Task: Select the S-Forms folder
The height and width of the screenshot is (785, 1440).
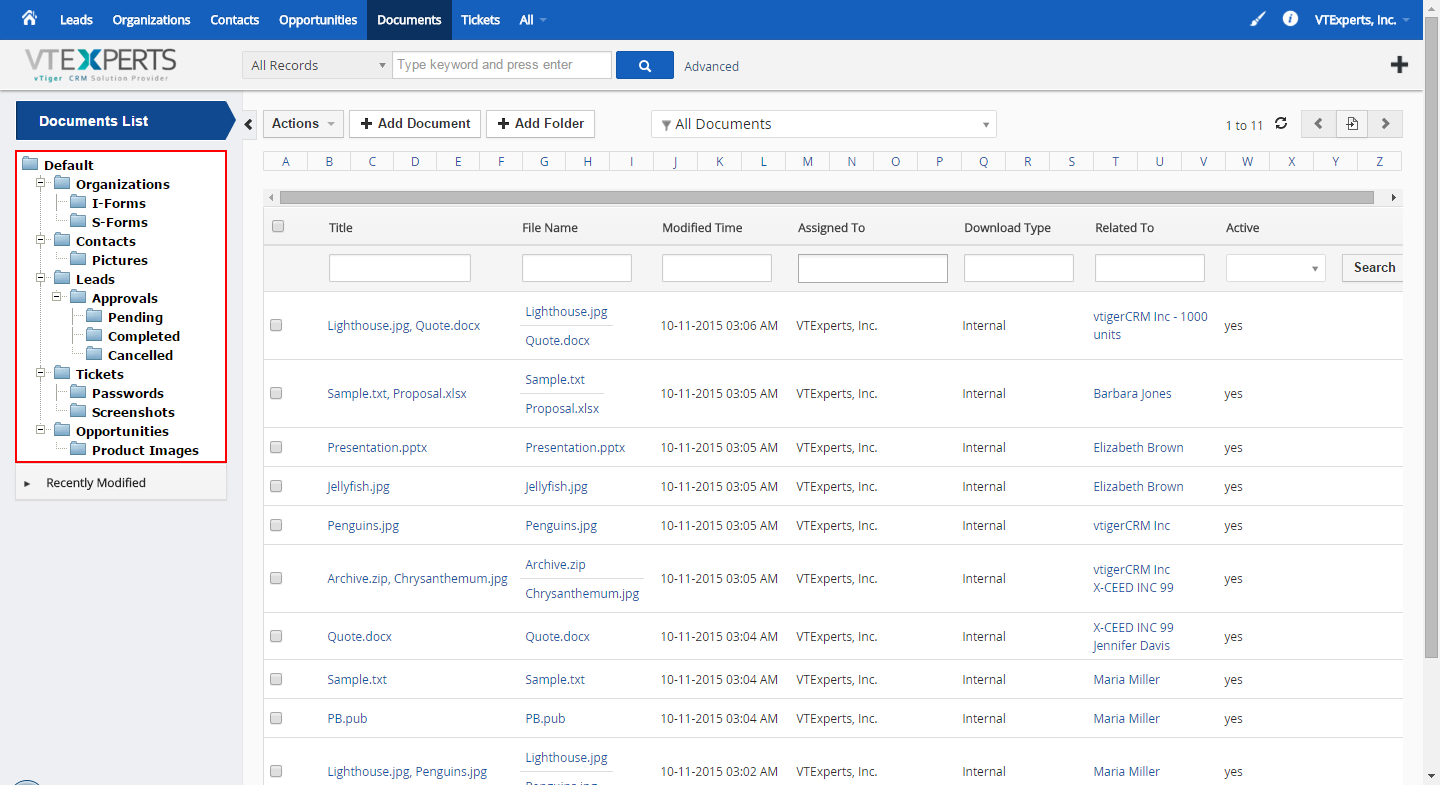Action: click(x=119, y=222)
